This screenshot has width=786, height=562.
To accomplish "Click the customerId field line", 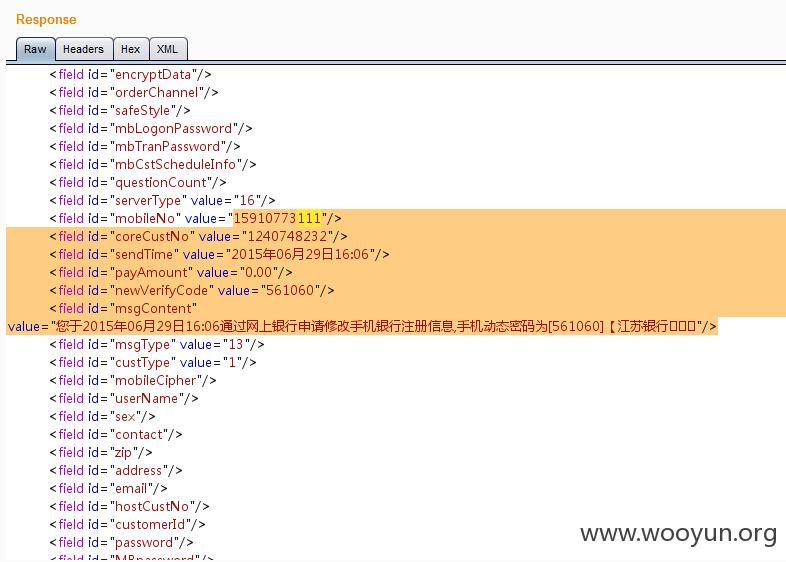I will pos(127,525).
